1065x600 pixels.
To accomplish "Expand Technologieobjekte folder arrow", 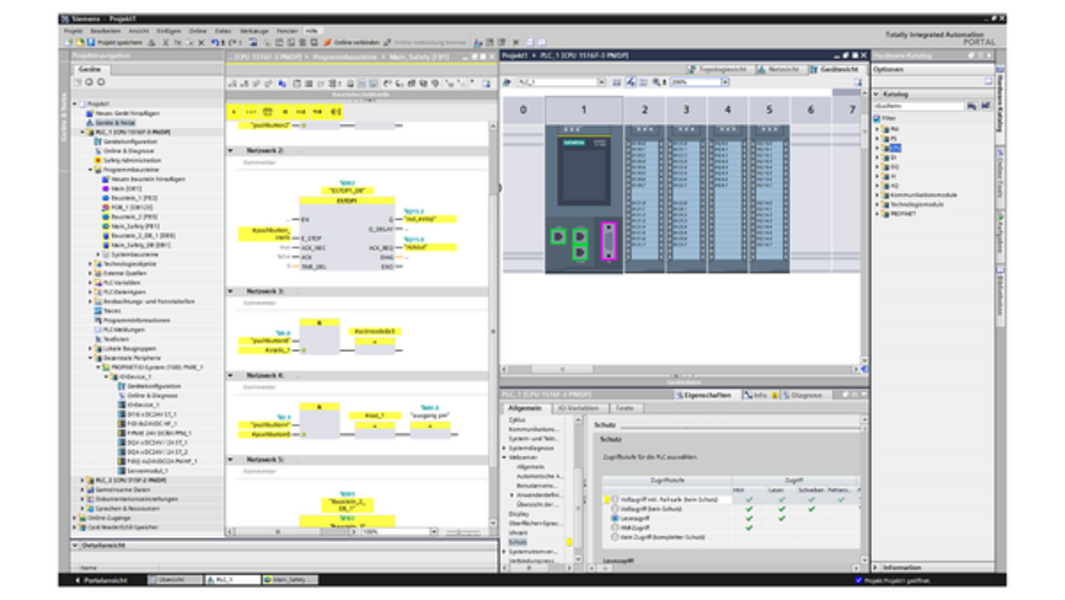I will tap(90, 264).
